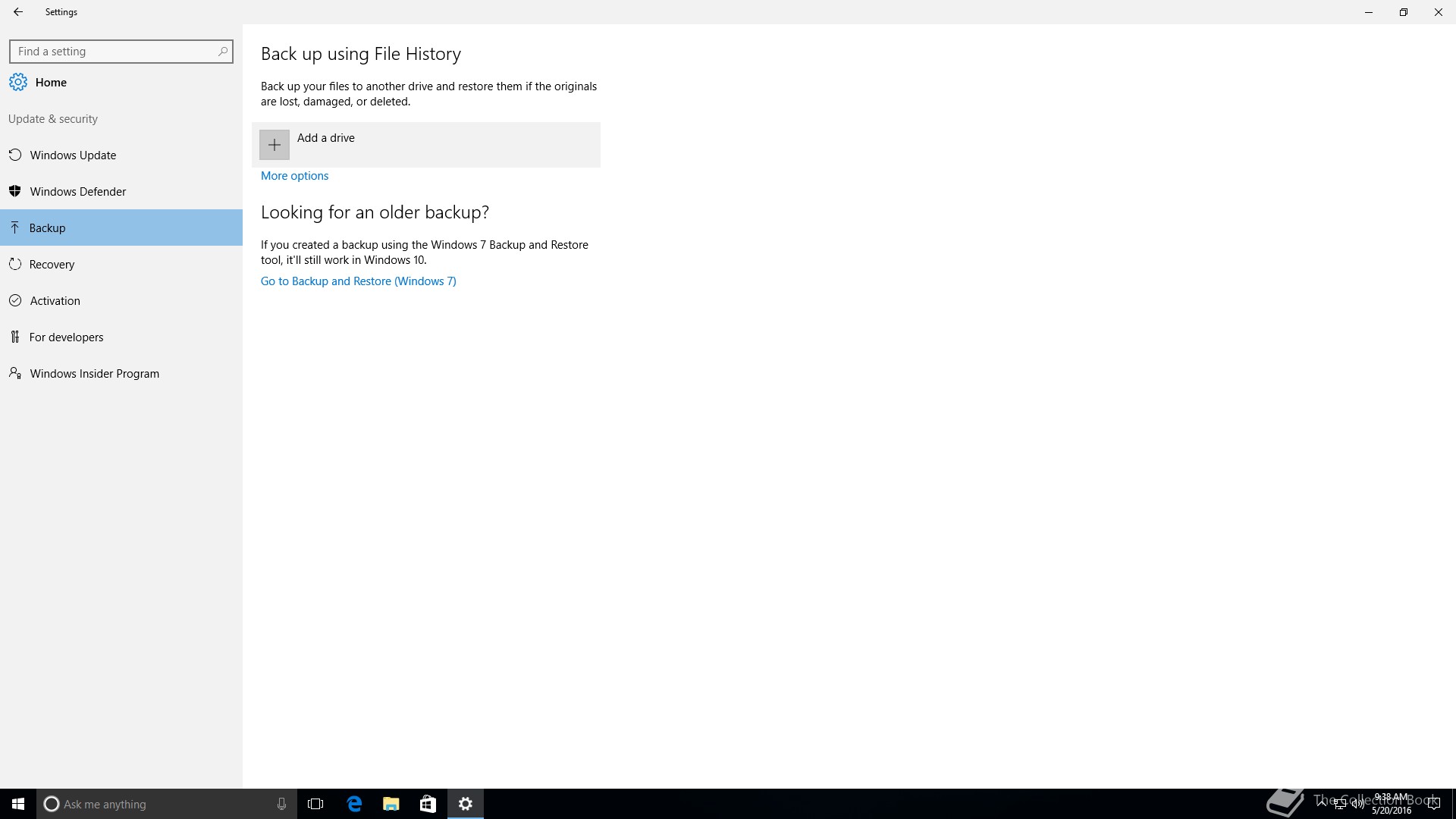Open the Activation section
The image size is (1456, 819).
click(121, 300)
